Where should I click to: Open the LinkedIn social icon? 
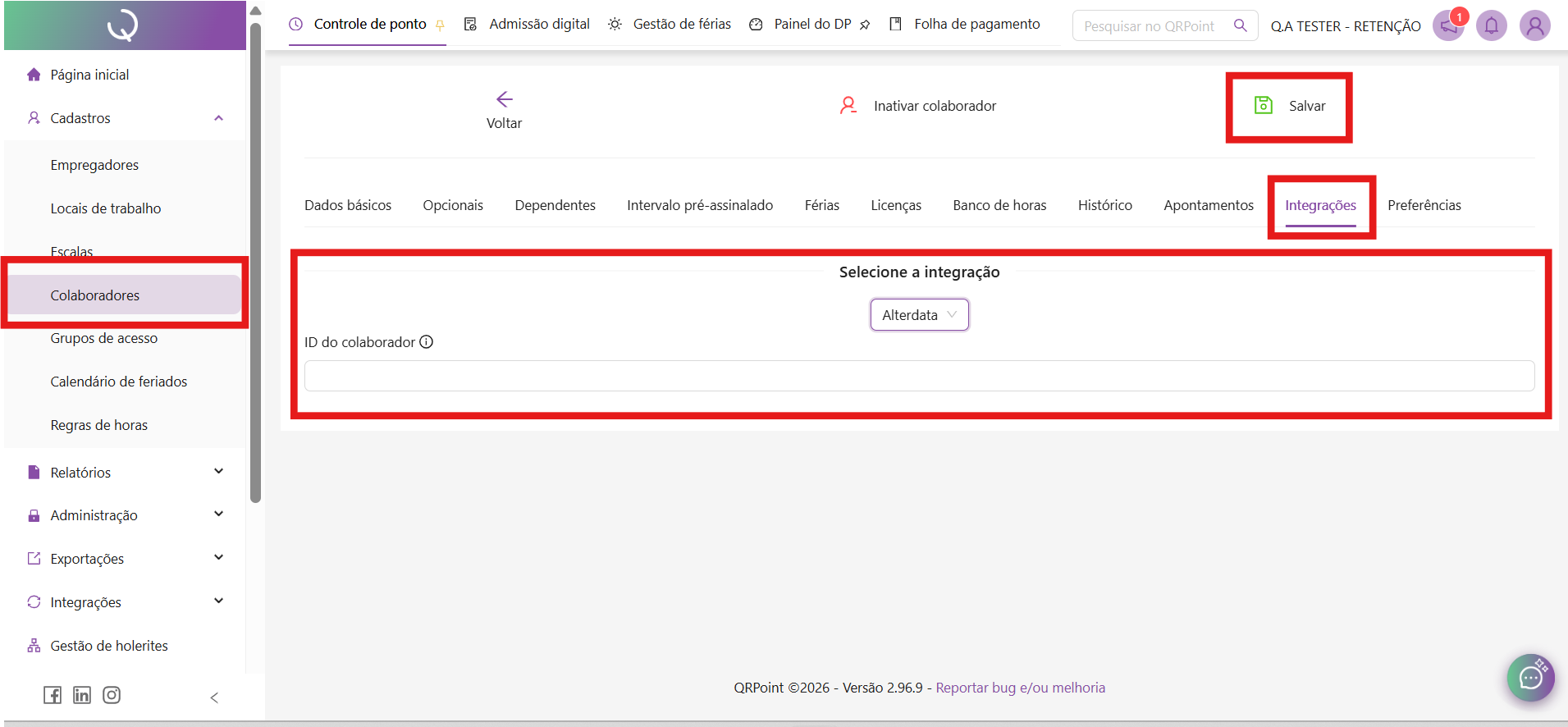coord(82,695)
